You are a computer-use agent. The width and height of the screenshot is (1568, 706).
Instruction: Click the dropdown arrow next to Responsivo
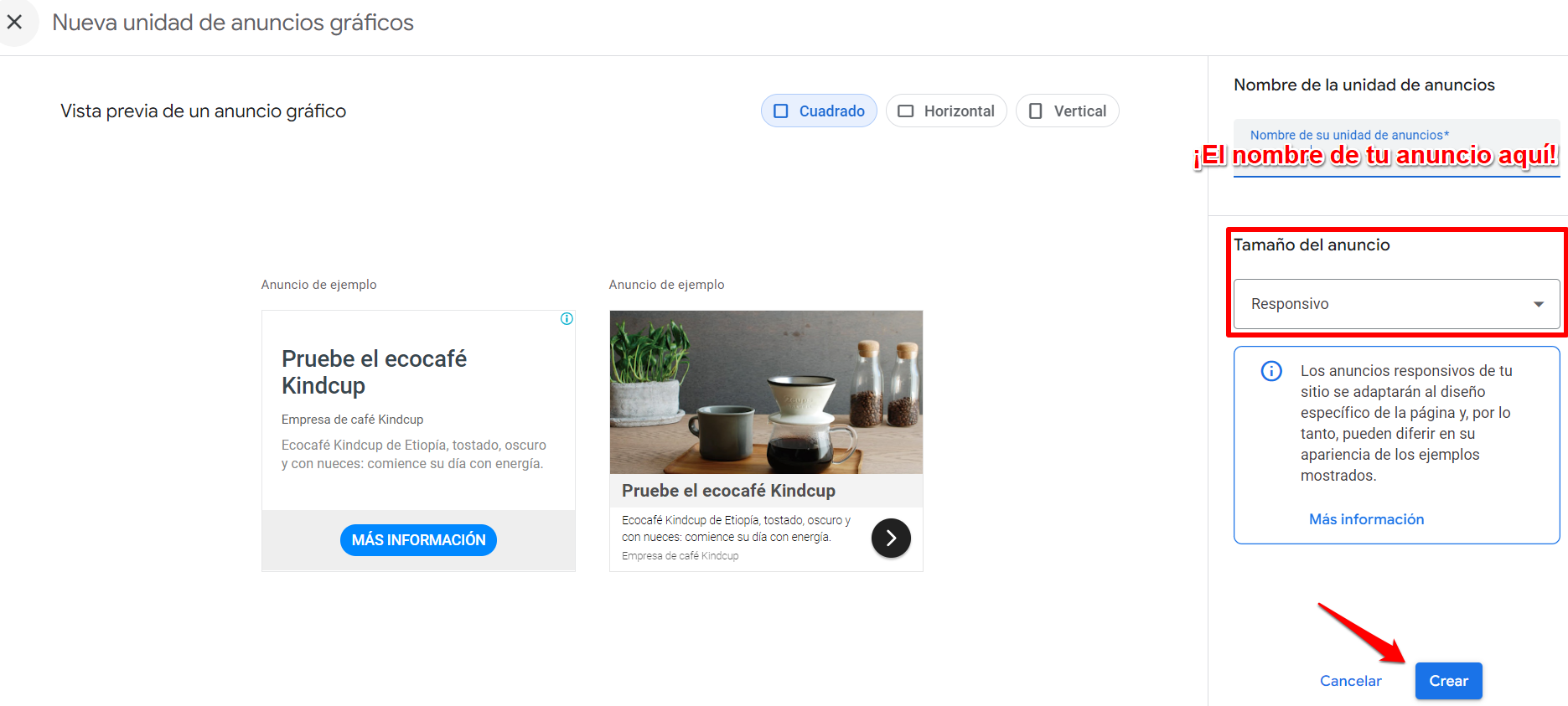pyautogui.click(x=1539, y=304)
